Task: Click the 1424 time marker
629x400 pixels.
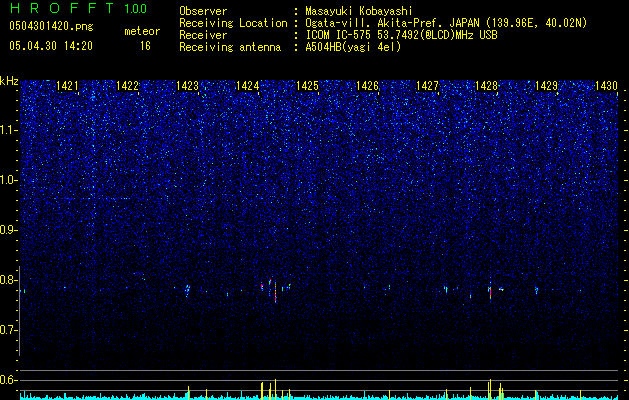Action: (x=248, y=85)
